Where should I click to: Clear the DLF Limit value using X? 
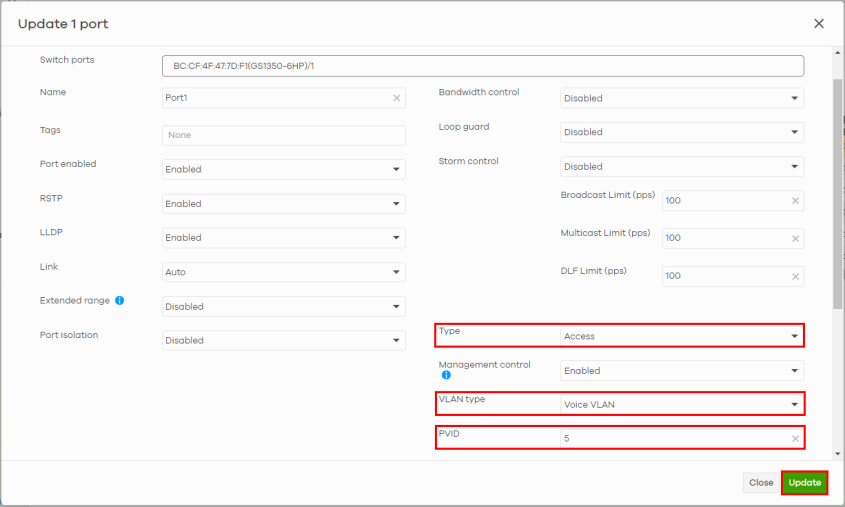pyautogui.click(x=795, y=276)
